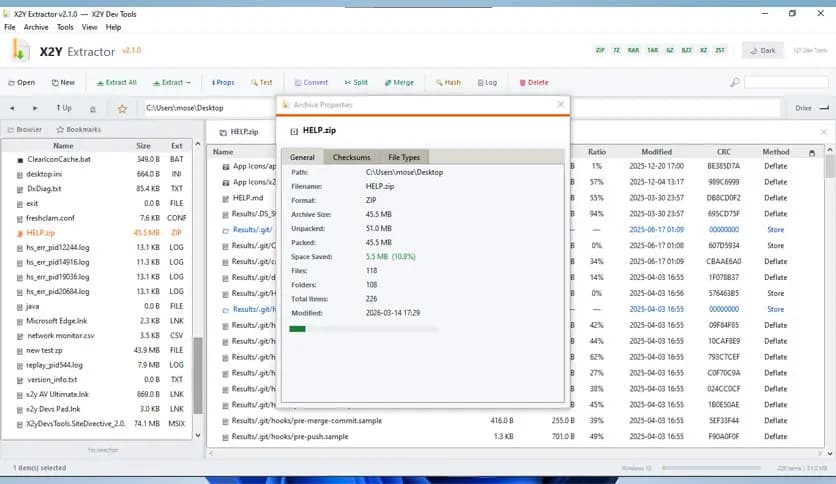Navigate back with the left arrow
Image resolution: width=836 pixels, height=484 pixels.
[12, 108]
